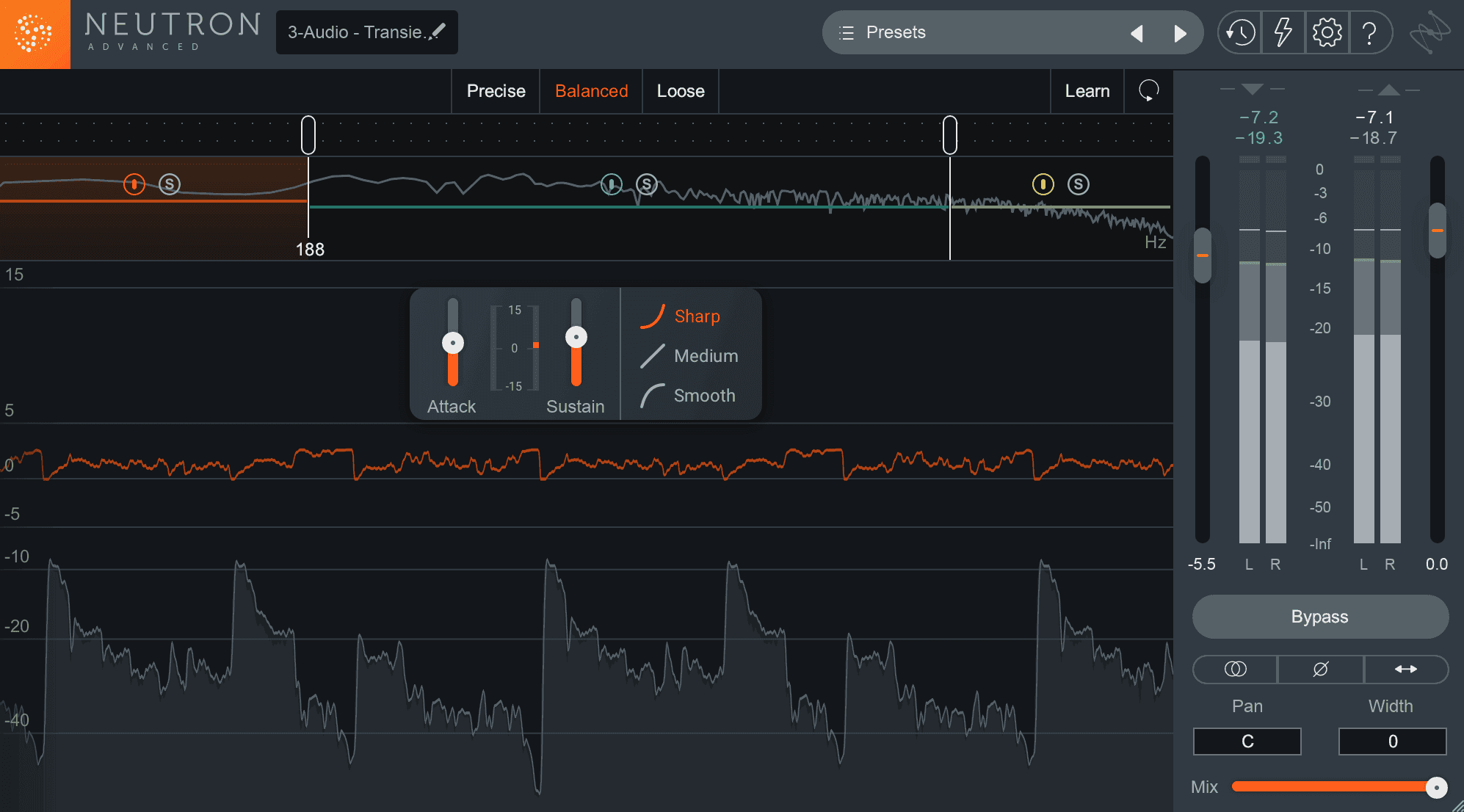Viewport: 1464px width, 812px height.
Task: Solo the high band with its S icon
Action: tap(1079, 184)
